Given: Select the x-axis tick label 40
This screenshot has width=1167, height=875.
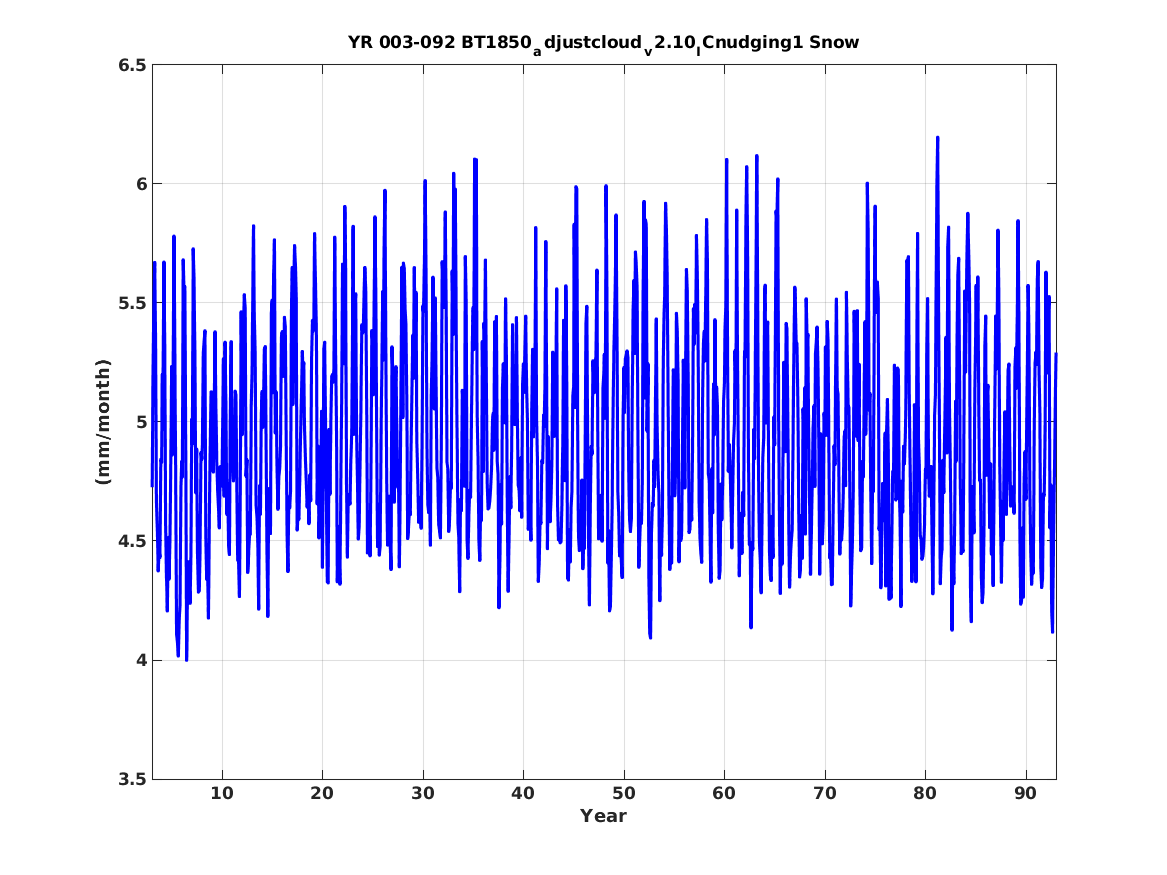Looking at the screenshot, I should [523, 794].
